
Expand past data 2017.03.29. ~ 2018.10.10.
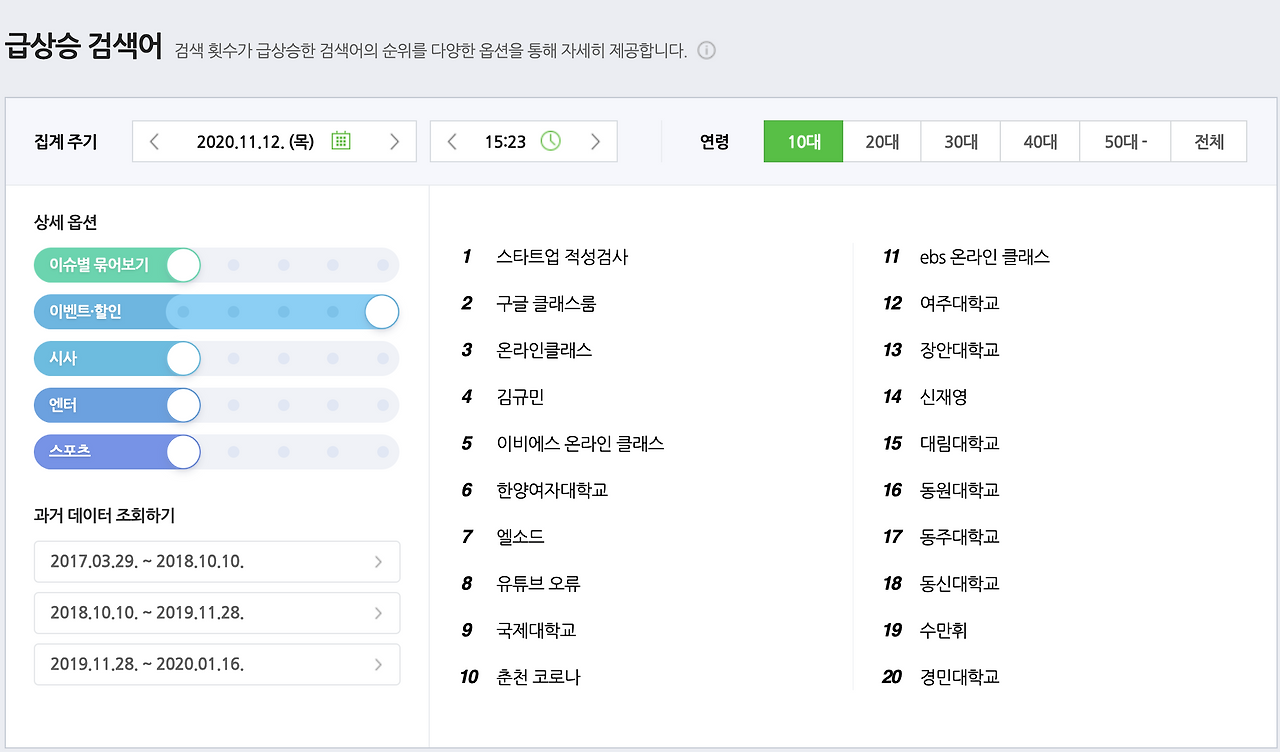[x=217, y=562]
